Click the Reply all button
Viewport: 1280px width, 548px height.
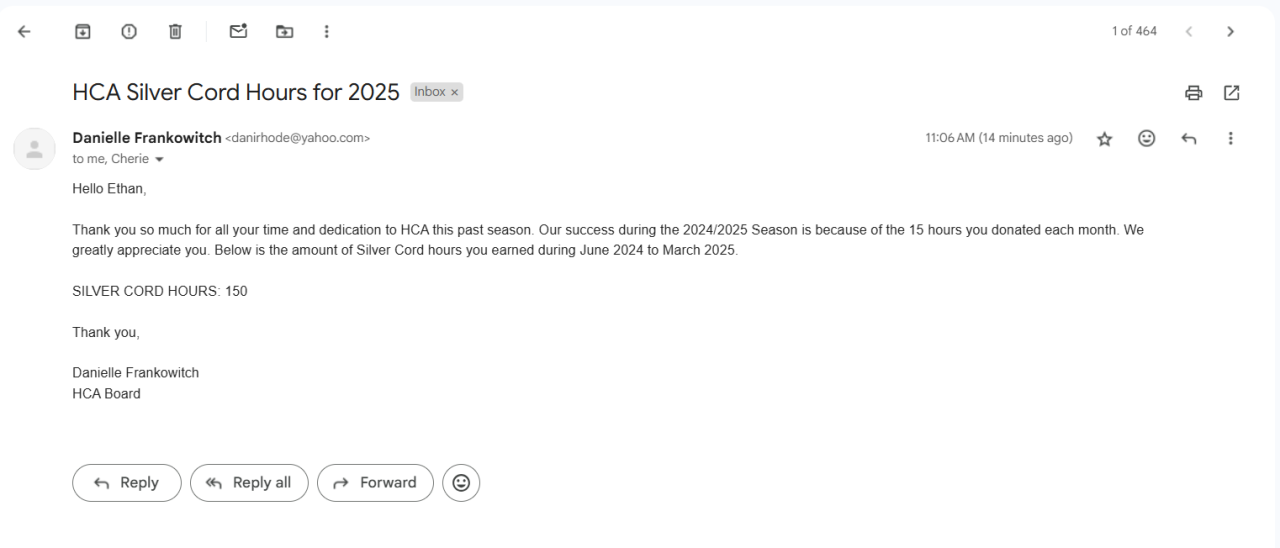[249, 483]
